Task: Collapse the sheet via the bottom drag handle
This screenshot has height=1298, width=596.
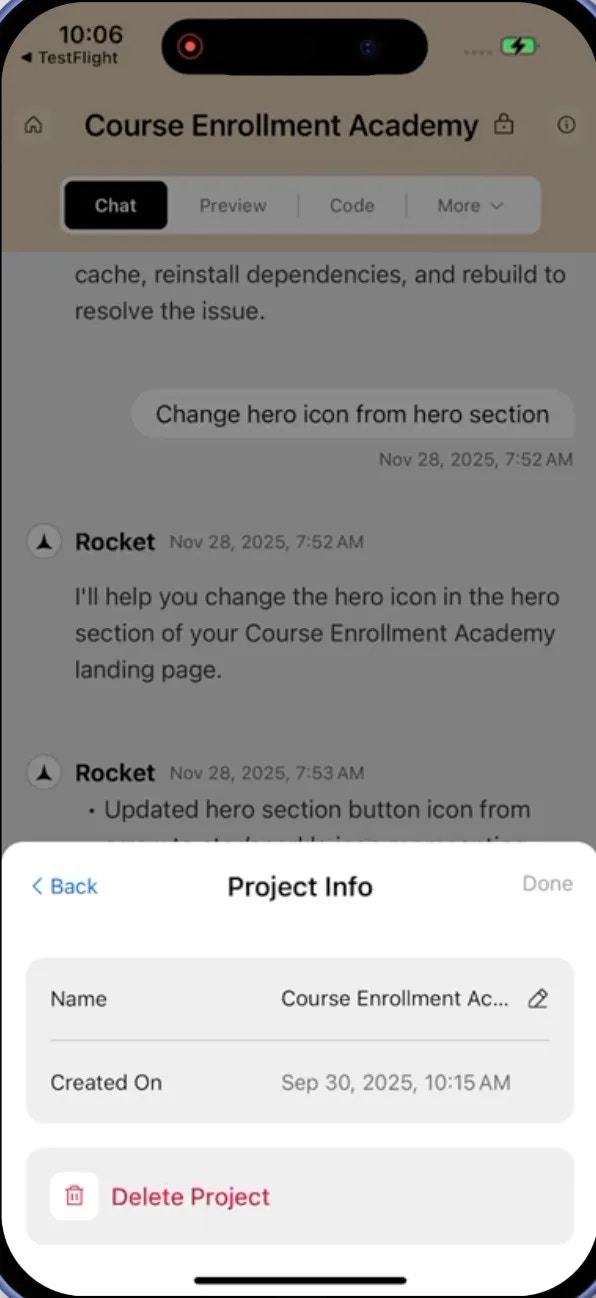Action: (298, 1280)
